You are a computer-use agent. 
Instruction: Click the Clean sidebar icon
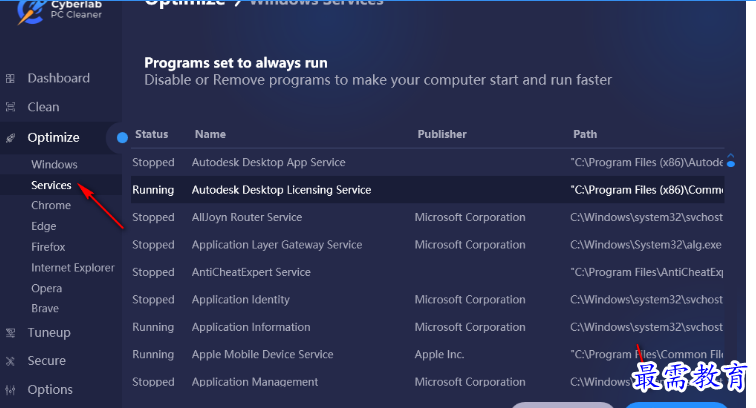[10, 107]
